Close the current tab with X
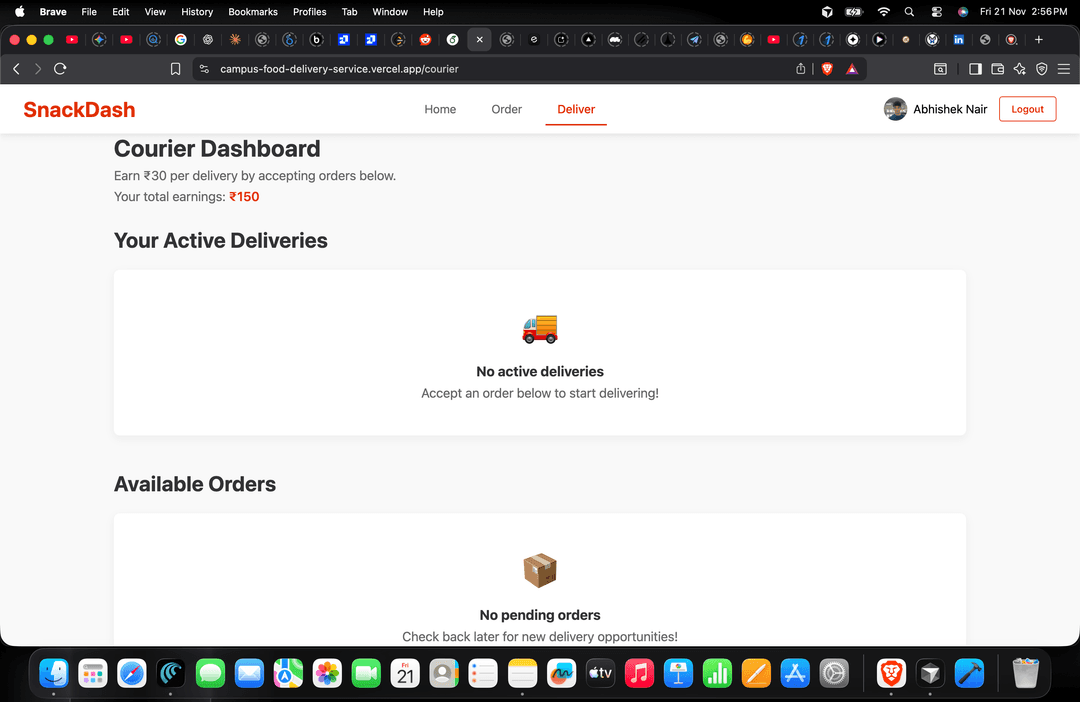The image size is (1080, 702). click(x=479, y=39)
